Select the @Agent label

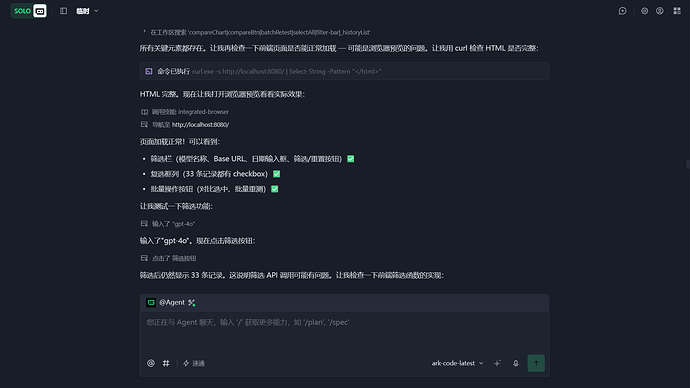tap(172, 303)
